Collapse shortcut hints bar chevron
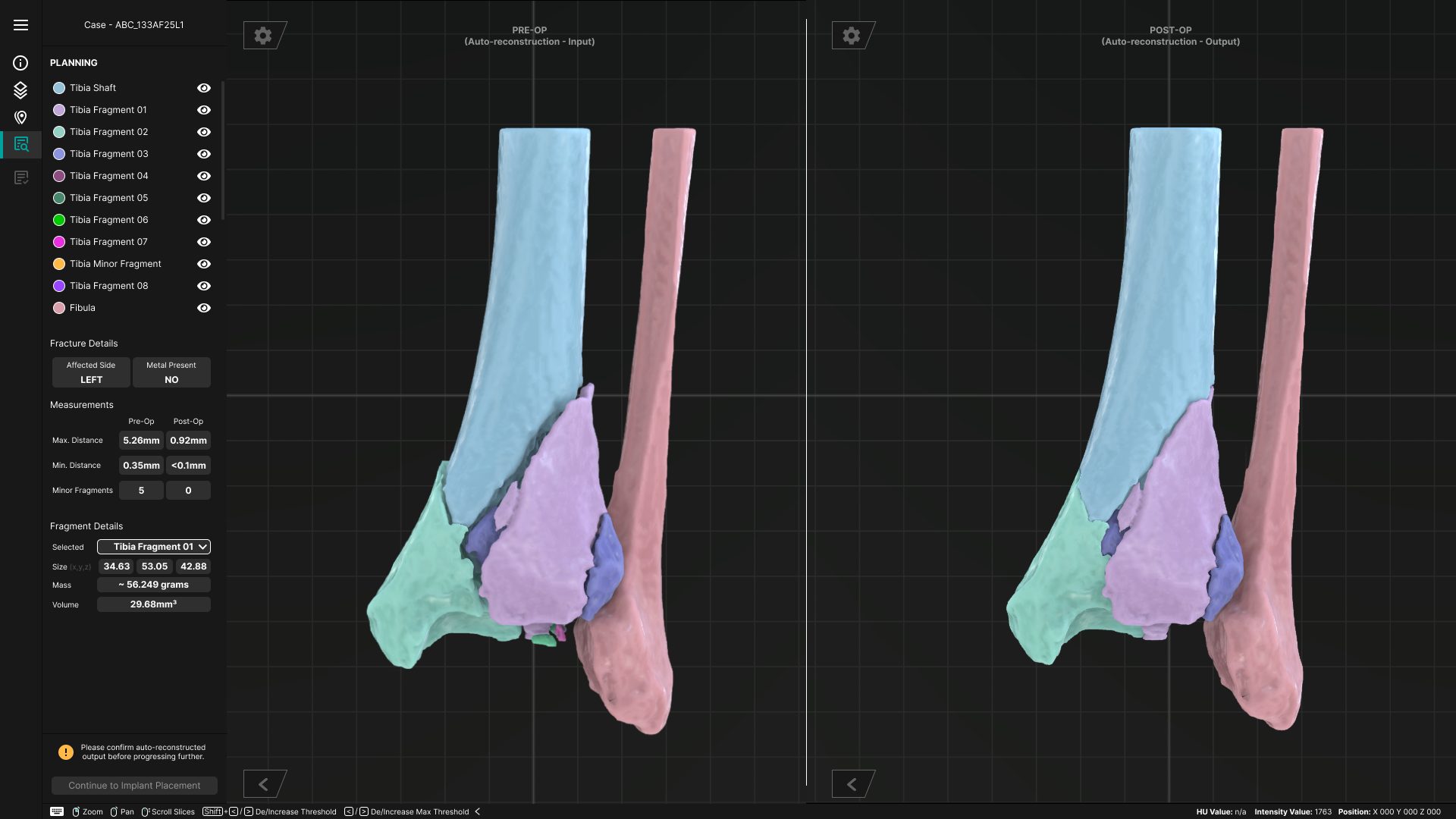 (478, 811)
